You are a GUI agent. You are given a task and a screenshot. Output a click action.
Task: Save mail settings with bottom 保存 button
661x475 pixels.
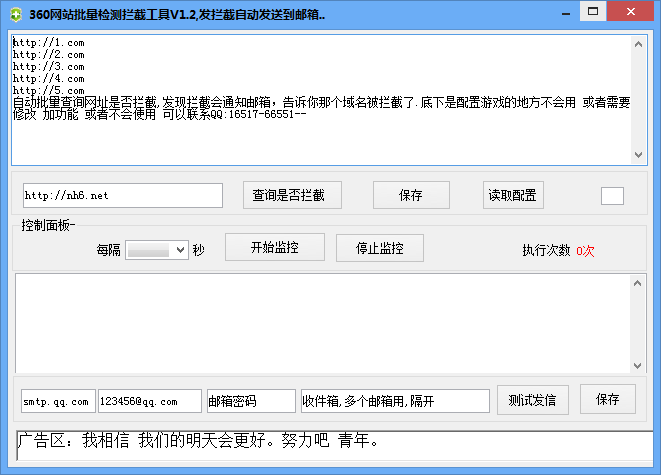point(608,400)
